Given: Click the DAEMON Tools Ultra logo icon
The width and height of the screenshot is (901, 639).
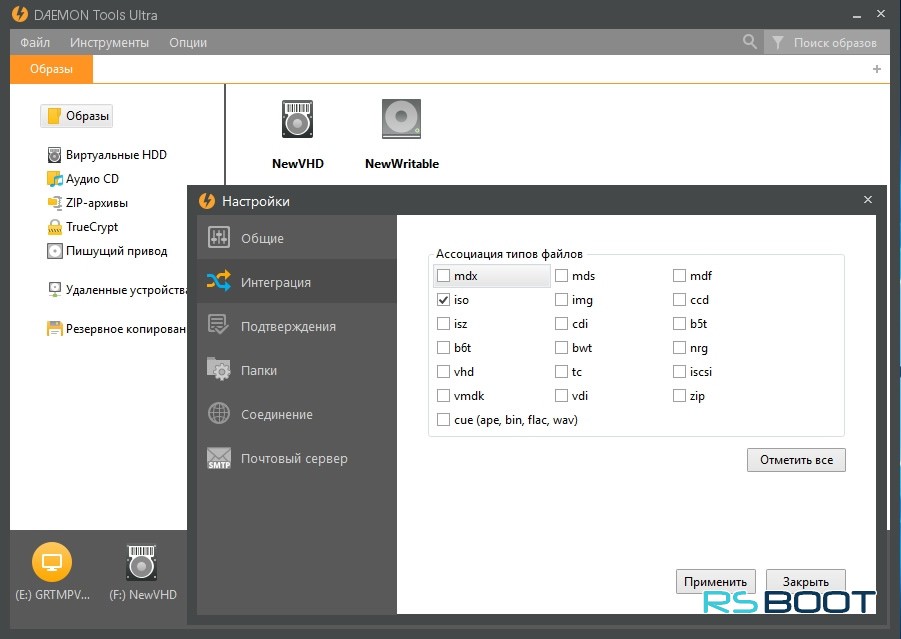Looking at the screenshot, I should (x=20, y=14).
